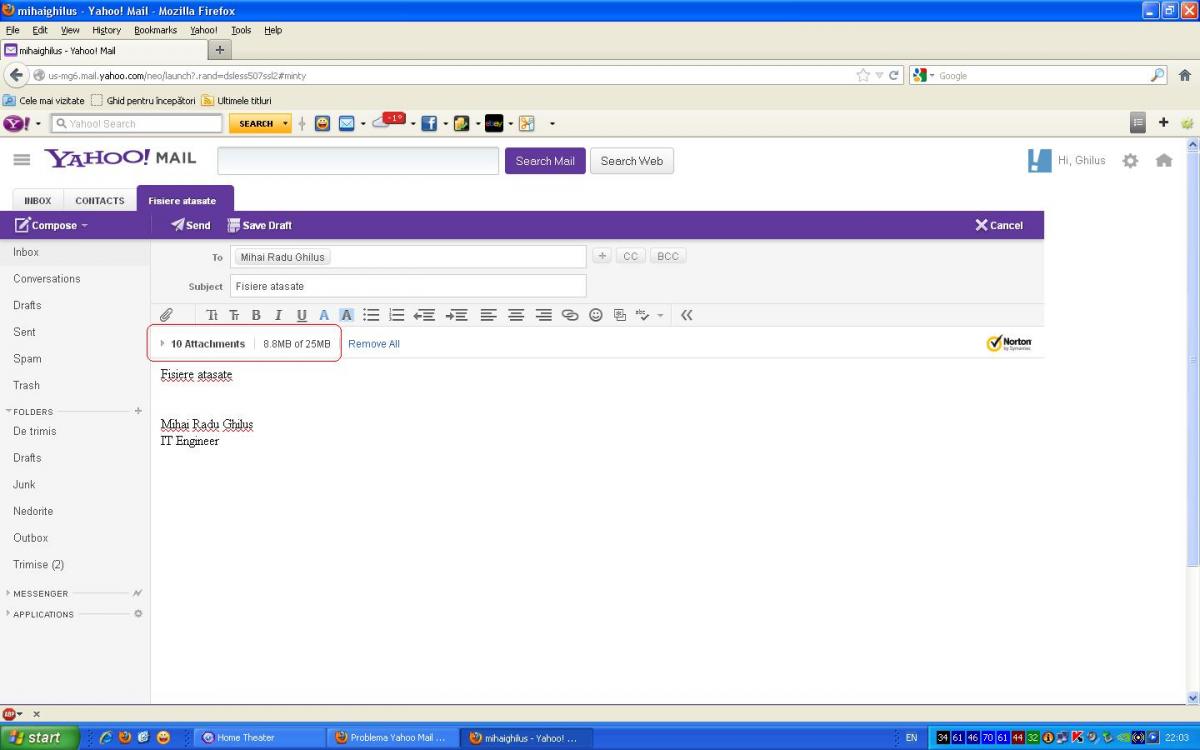Expand the Messenger section in sidebar
This screenshot has width=1200, height=750.
[x=9, y=593]
